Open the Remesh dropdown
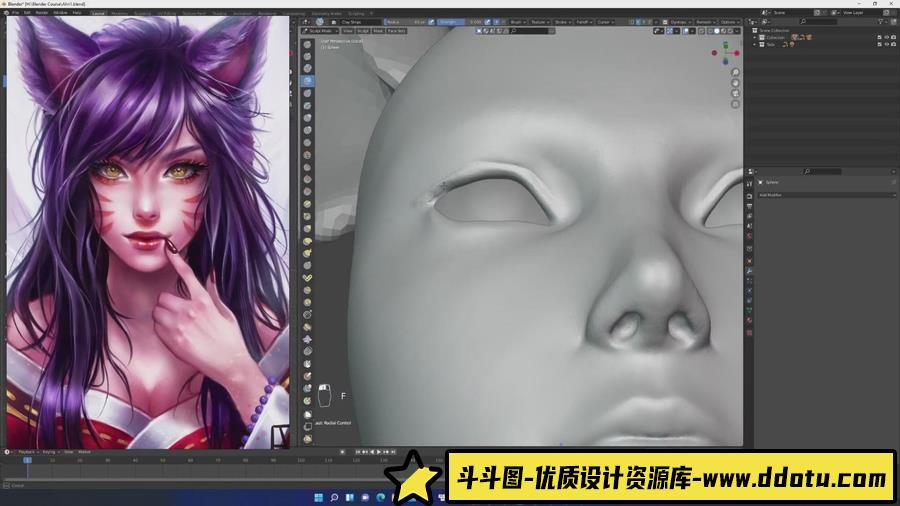900x506 pixels. 705,22
